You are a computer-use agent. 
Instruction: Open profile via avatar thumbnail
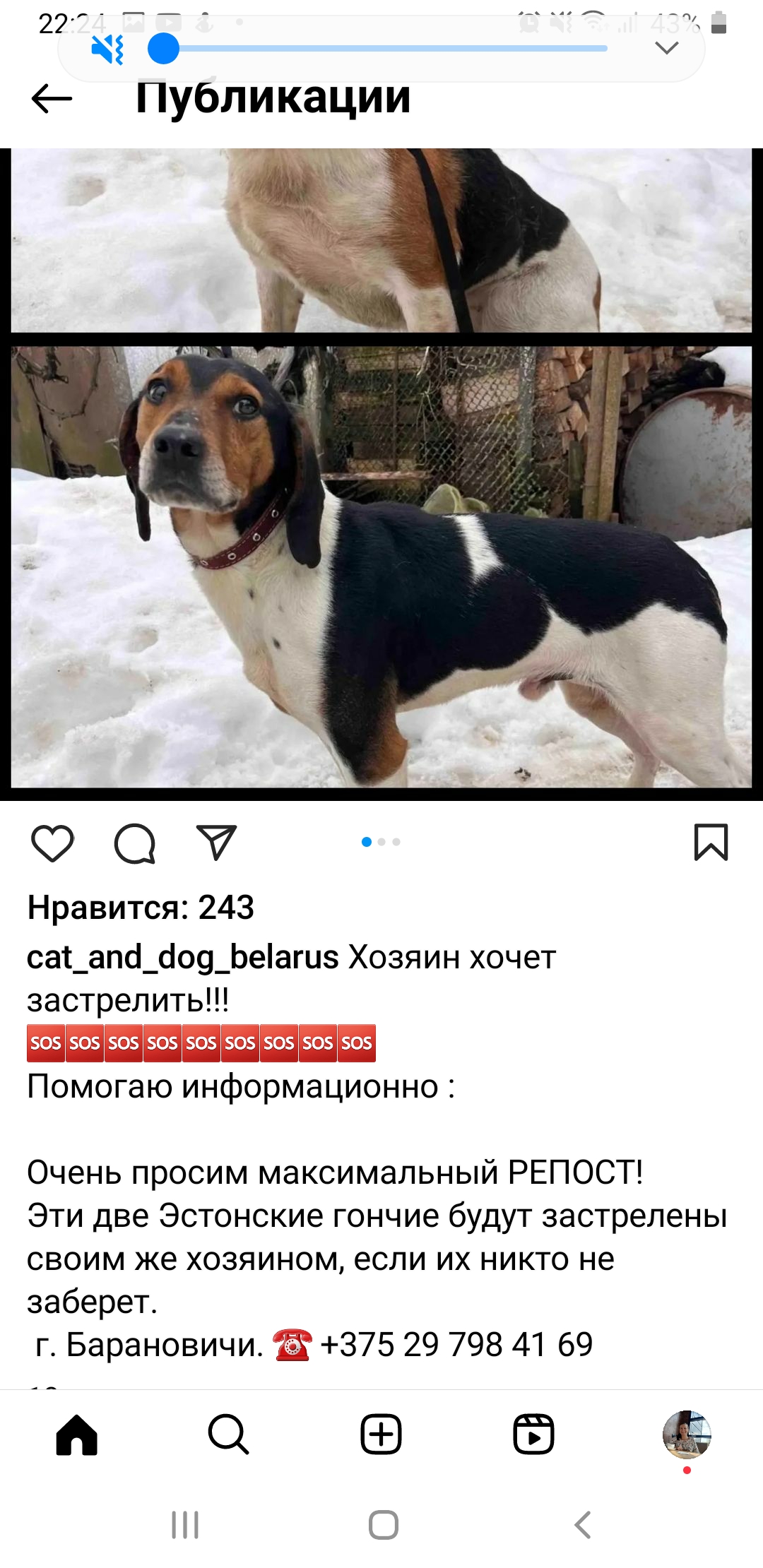[687, 1435]
